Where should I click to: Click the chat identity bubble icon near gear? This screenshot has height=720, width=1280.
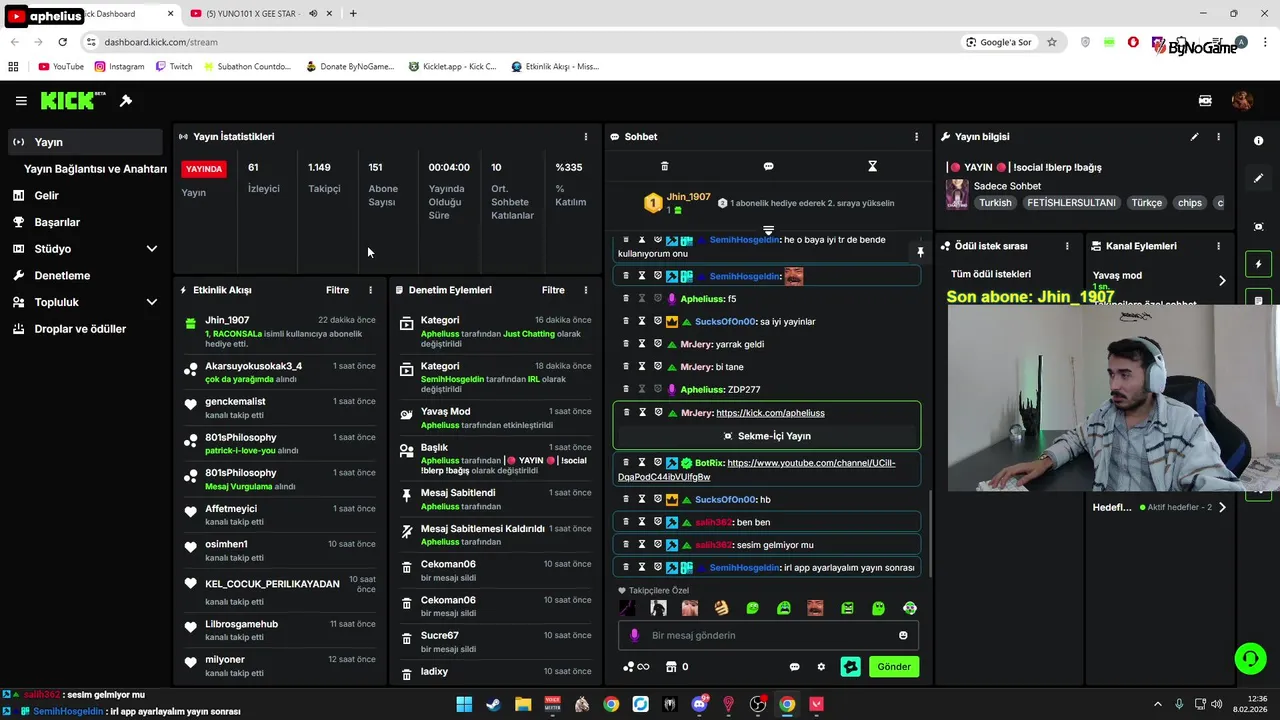795,667
